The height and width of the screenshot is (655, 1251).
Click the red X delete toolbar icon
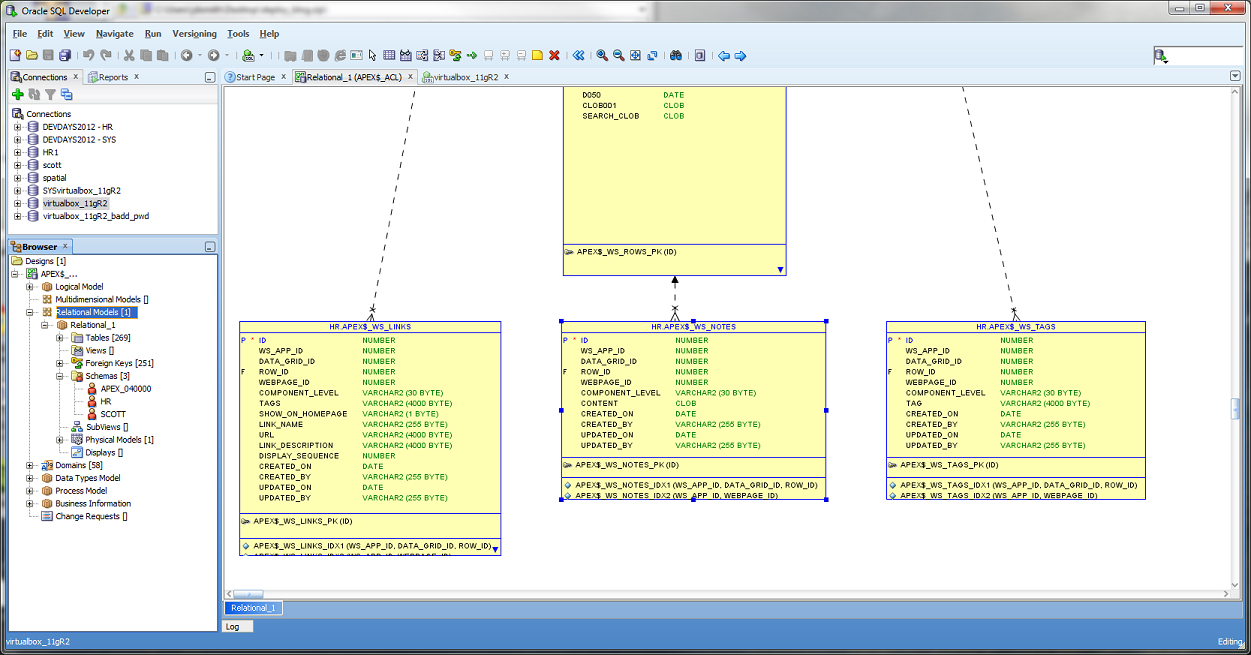pos(554,55)
